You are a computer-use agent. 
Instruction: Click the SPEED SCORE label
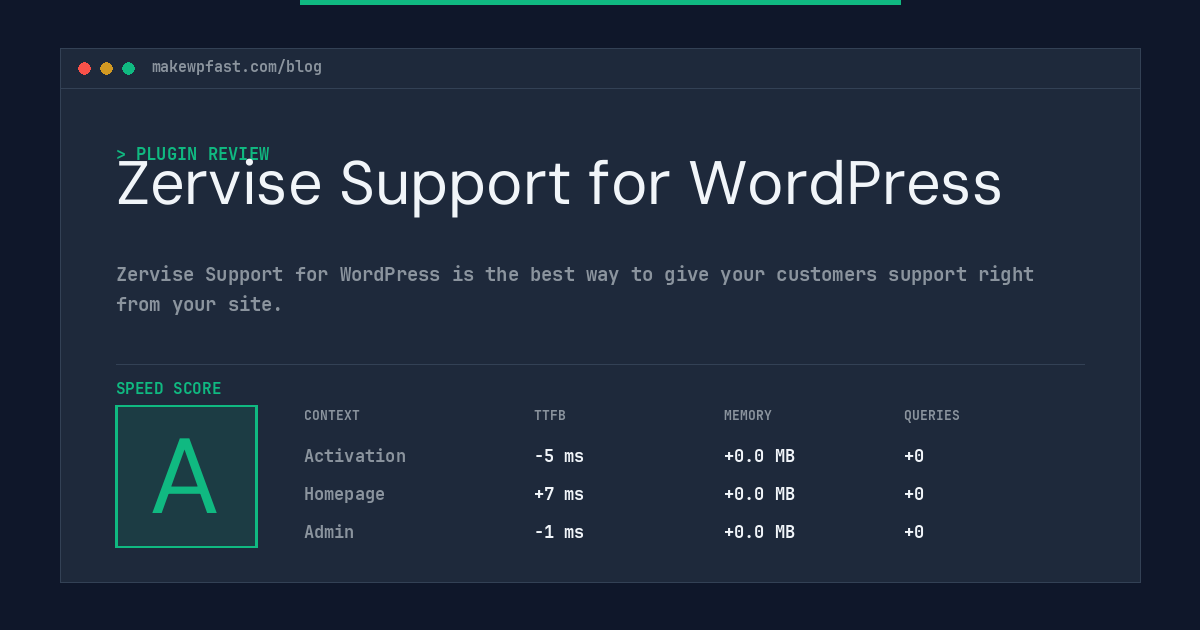tap(169, 389)
